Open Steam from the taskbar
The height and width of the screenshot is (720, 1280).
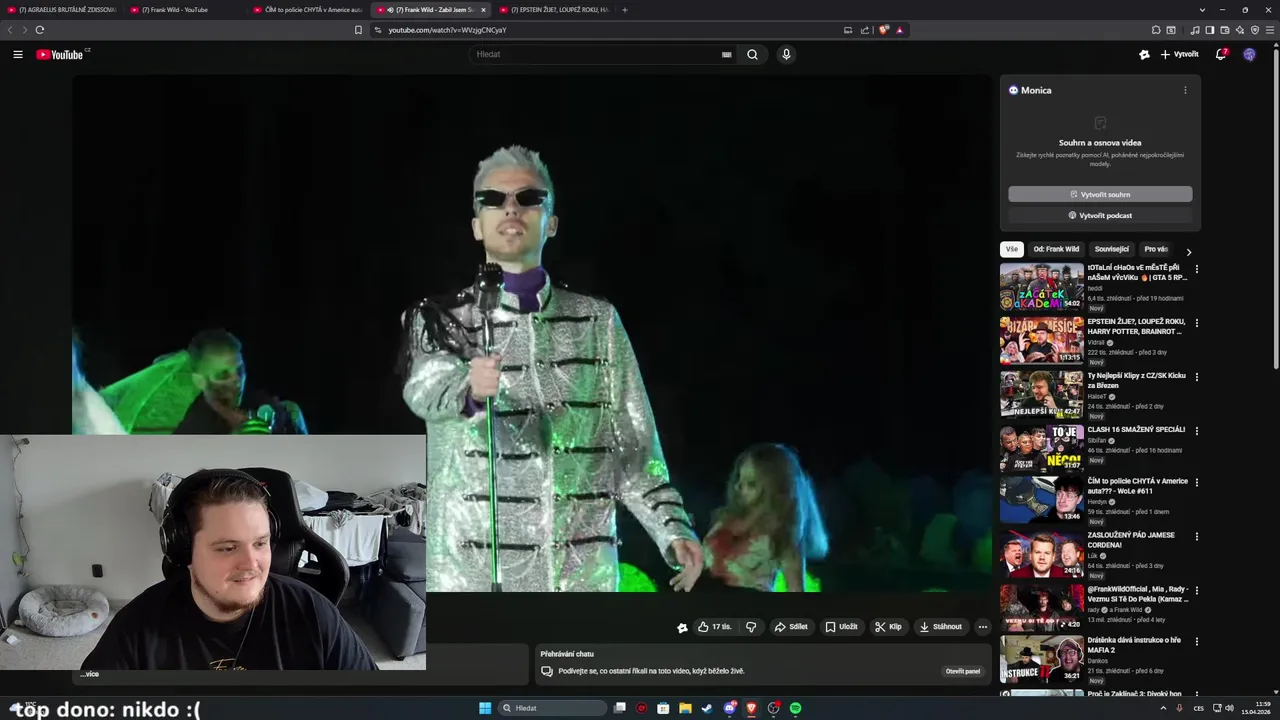(707, 708)
